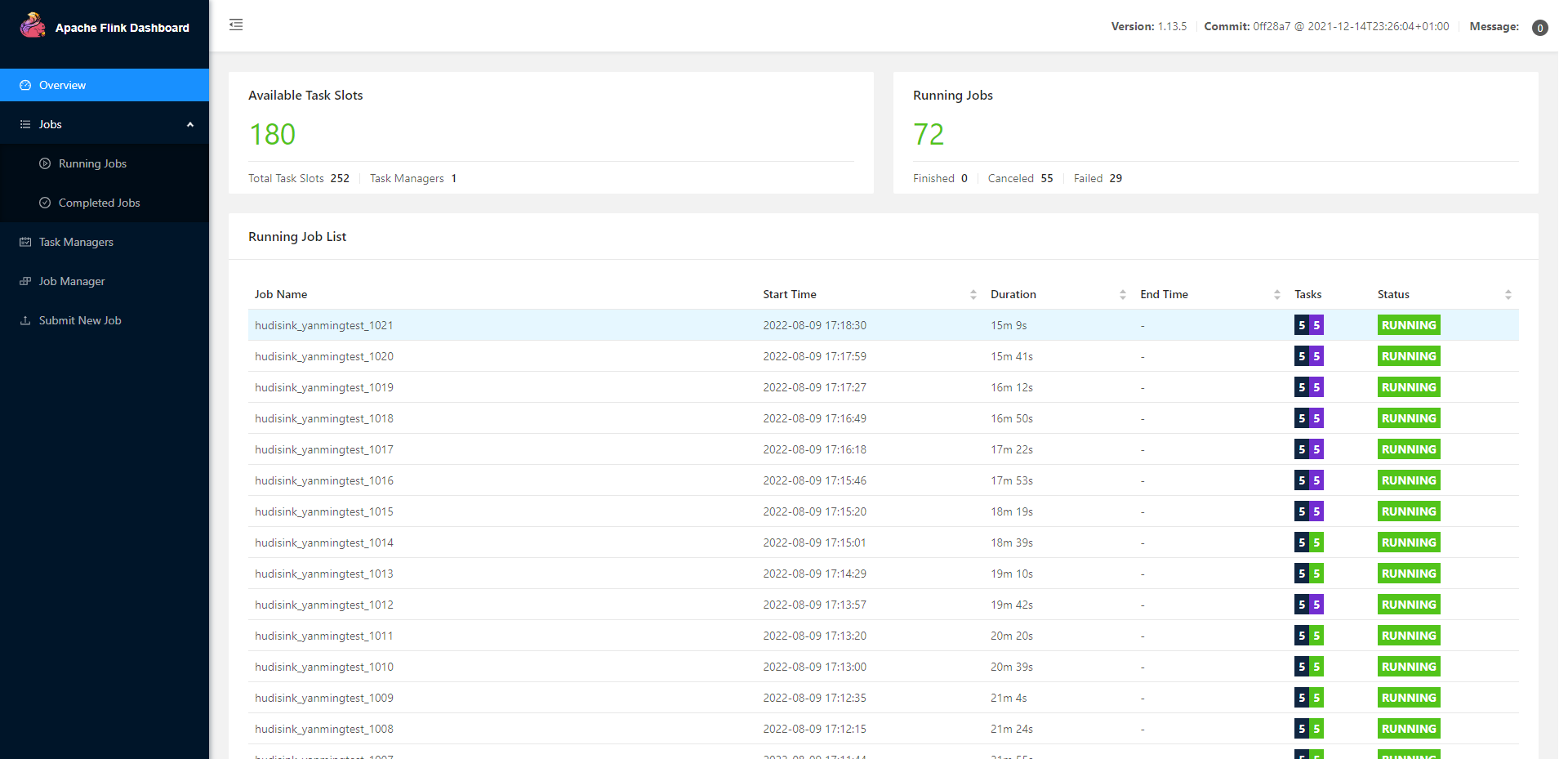Click the Tasks column header
Image resolution: width=1568 pixels, height=759 pixels.
[x=1307, y=294]
